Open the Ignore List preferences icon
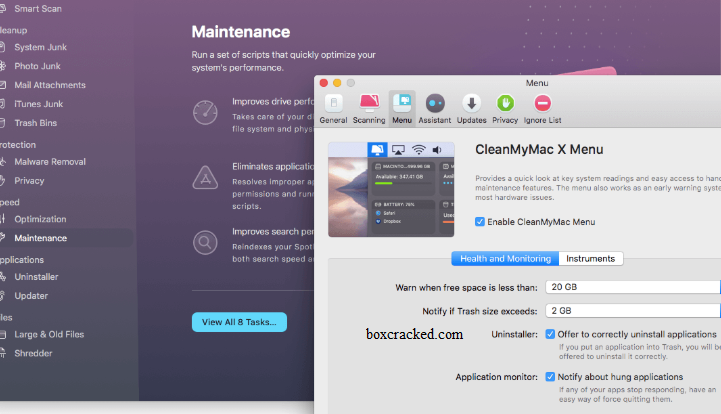 [x=543, y=103]
